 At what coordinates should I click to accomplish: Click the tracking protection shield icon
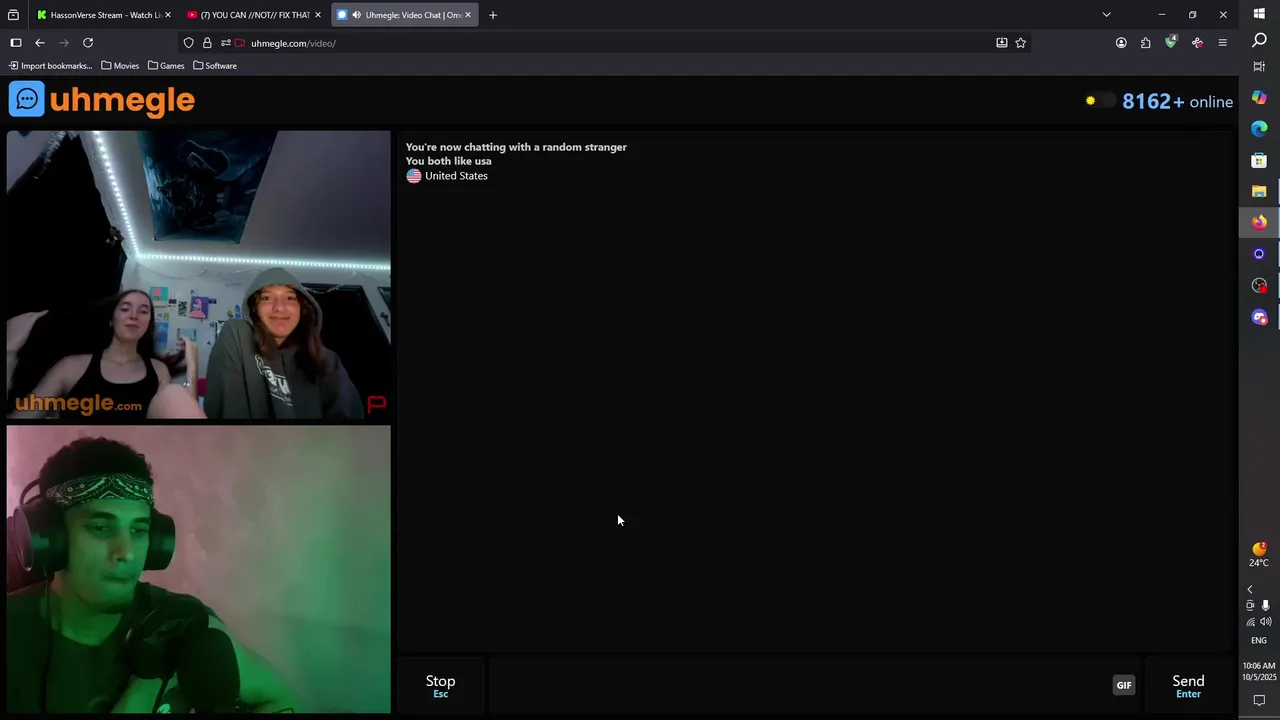click(188, 43)
